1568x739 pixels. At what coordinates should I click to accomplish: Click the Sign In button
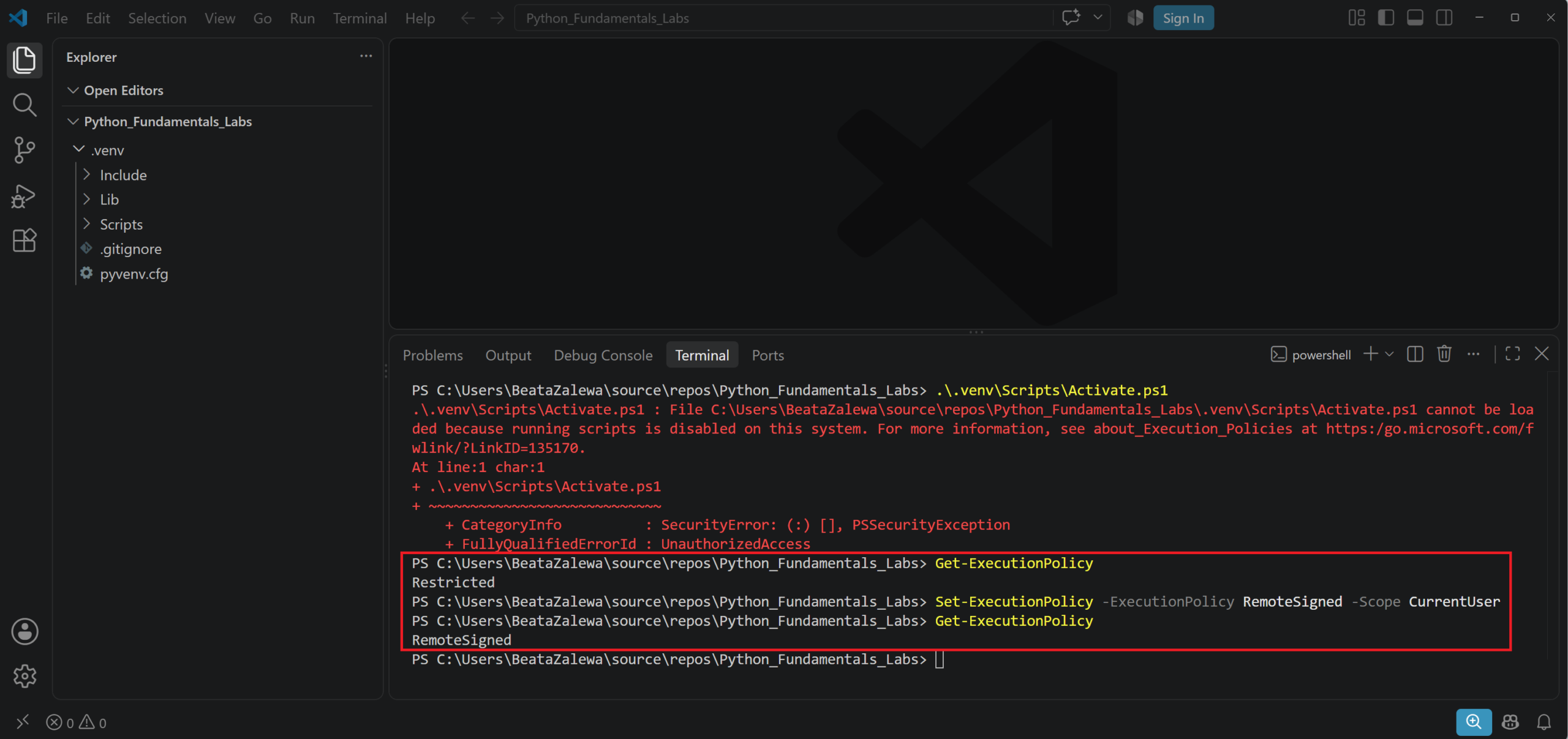(x=1183, y=18)
